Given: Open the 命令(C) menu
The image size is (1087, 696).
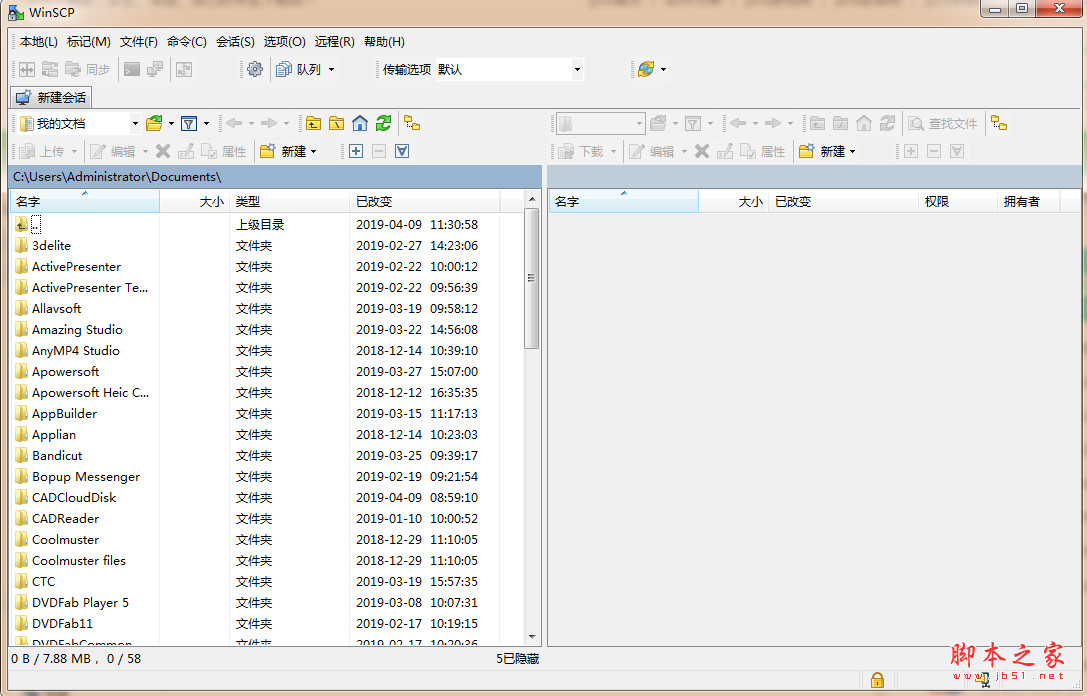Looking at the screenshot, I should tap(186, 42).
